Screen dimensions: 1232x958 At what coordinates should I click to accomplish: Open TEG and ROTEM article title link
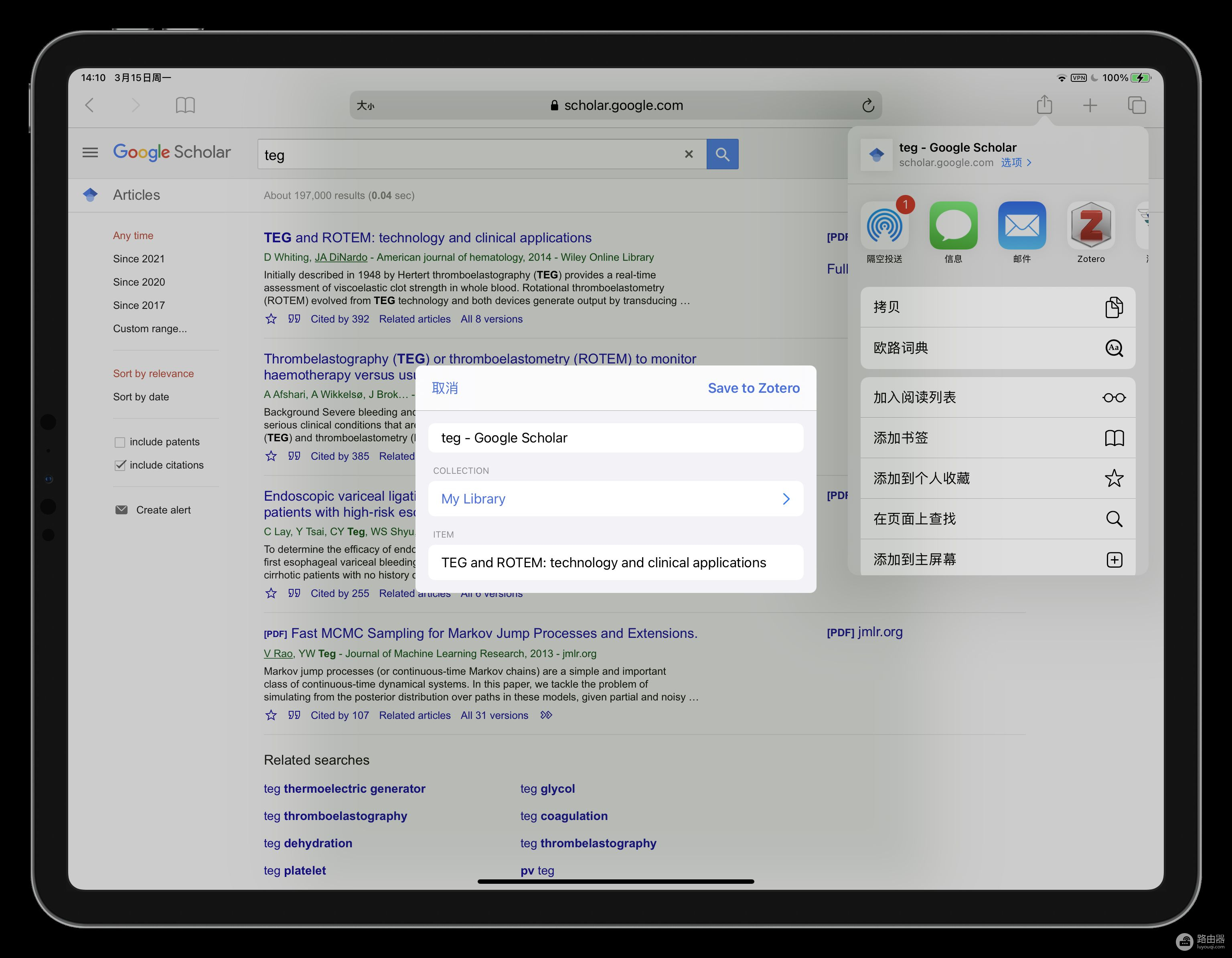tap(428, 237)
